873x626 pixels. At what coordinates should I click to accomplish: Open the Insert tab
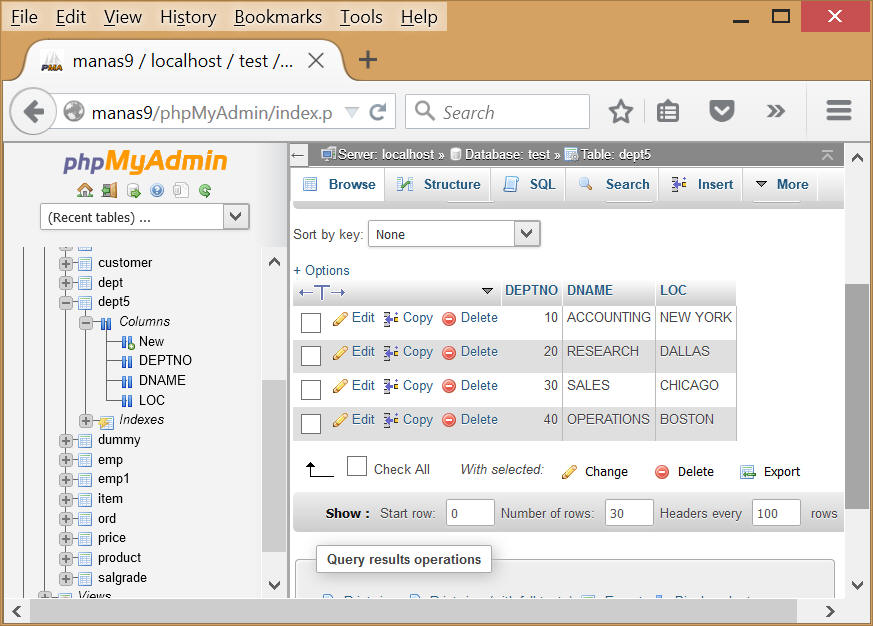click(702, 184)
